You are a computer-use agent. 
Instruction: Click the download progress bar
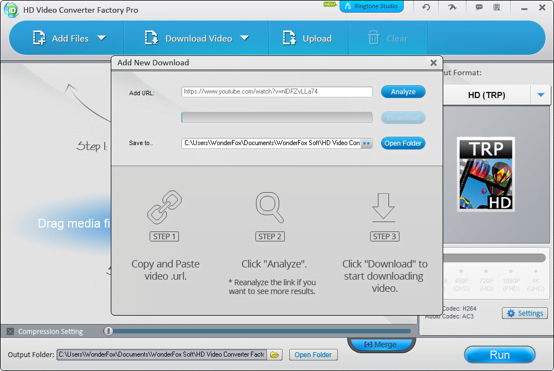coord(277,117)
